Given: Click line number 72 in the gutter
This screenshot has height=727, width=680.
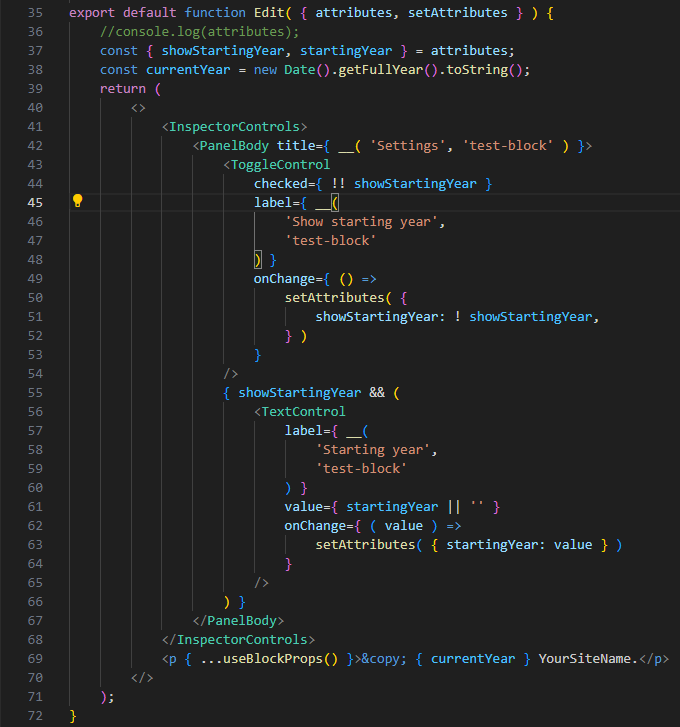Looking at the screenshot, I should point(35,715).
